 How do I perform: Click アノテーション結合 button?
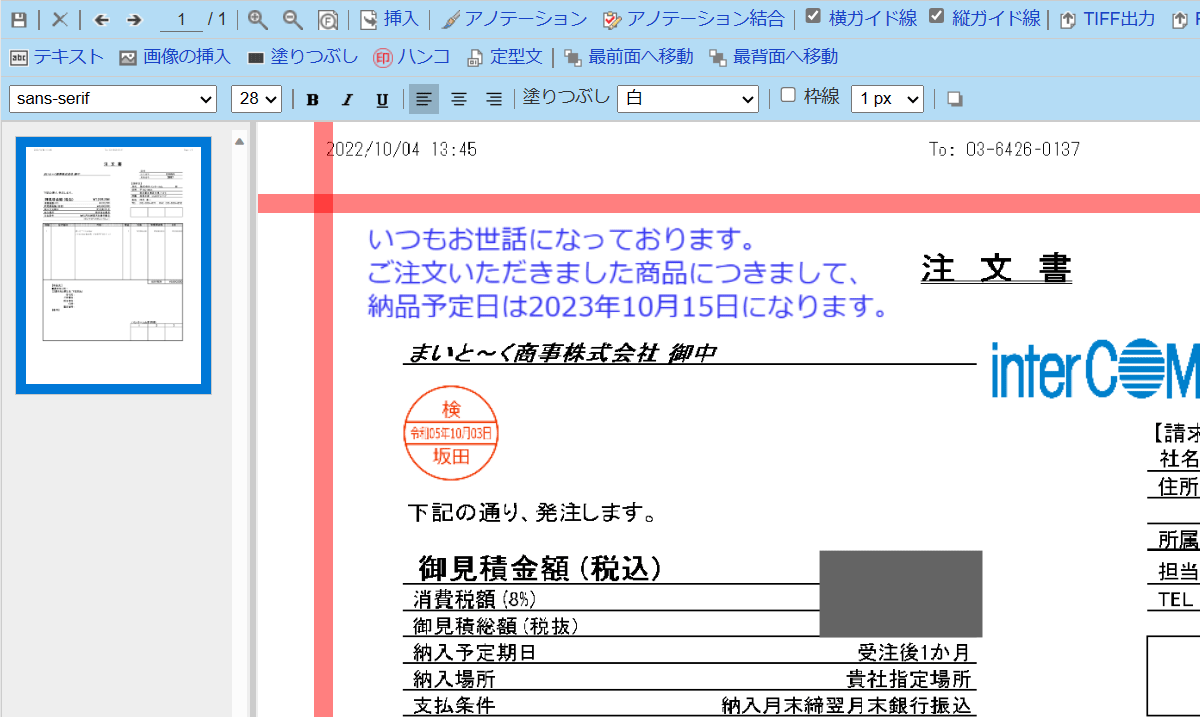[x=693, y=19]
